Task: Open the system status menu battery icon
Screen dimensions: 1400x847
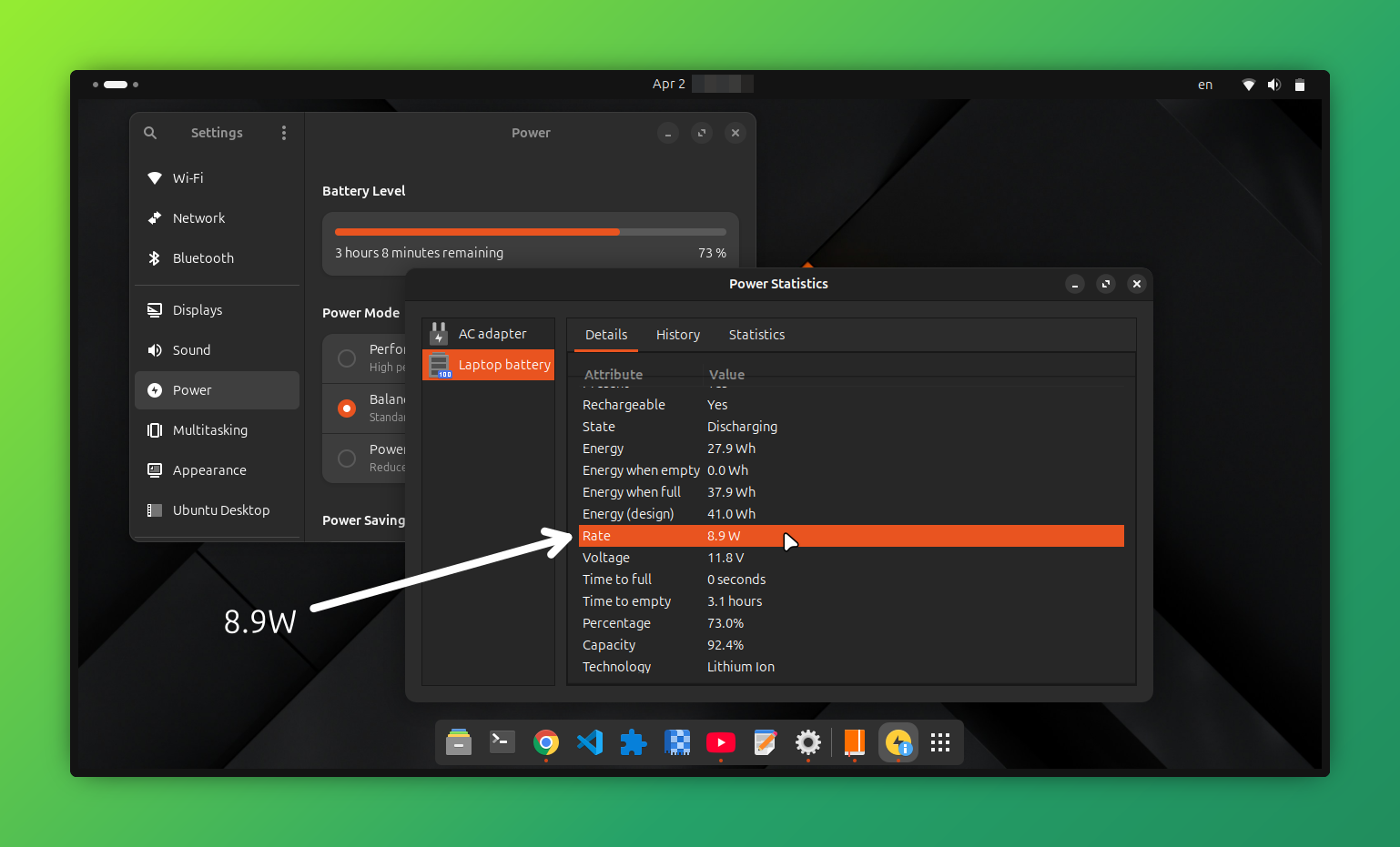Action: pos(1300,85)
